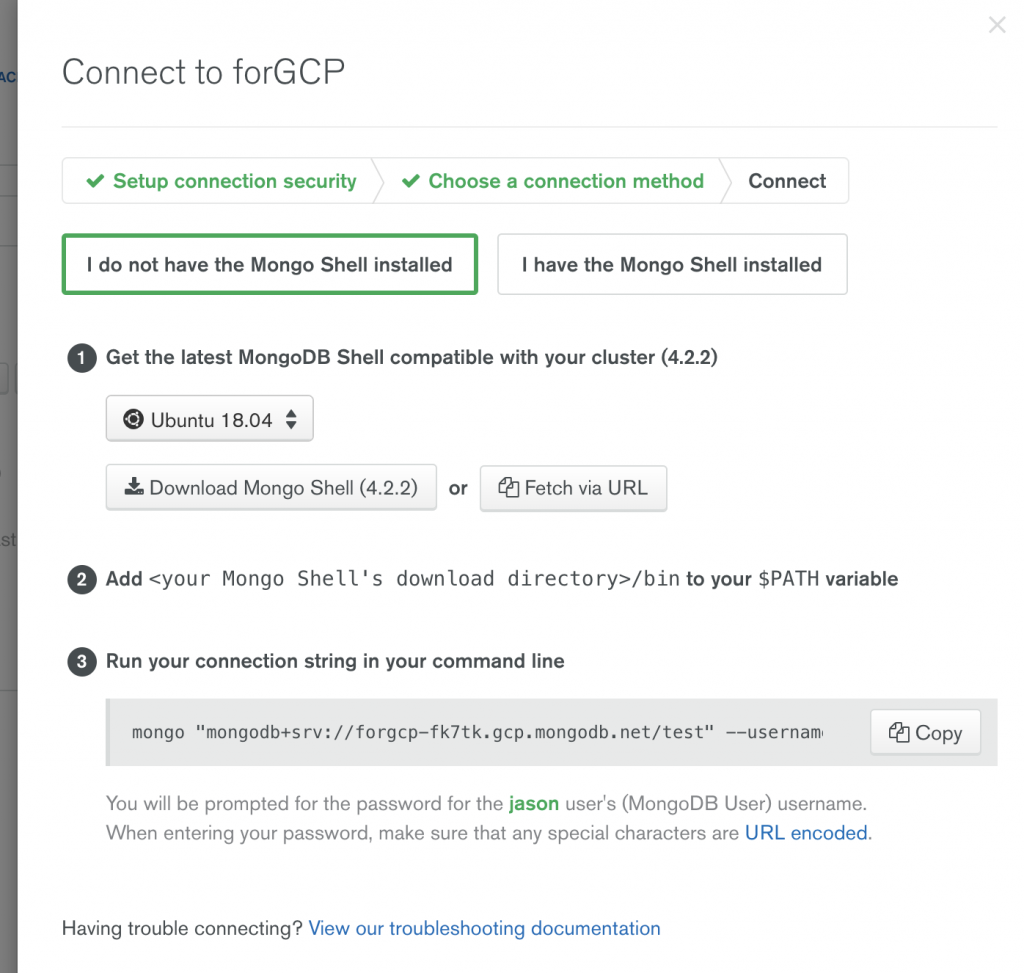Click the mongo connection string text field
1024x973 pixels.
(x=477, y=733)
